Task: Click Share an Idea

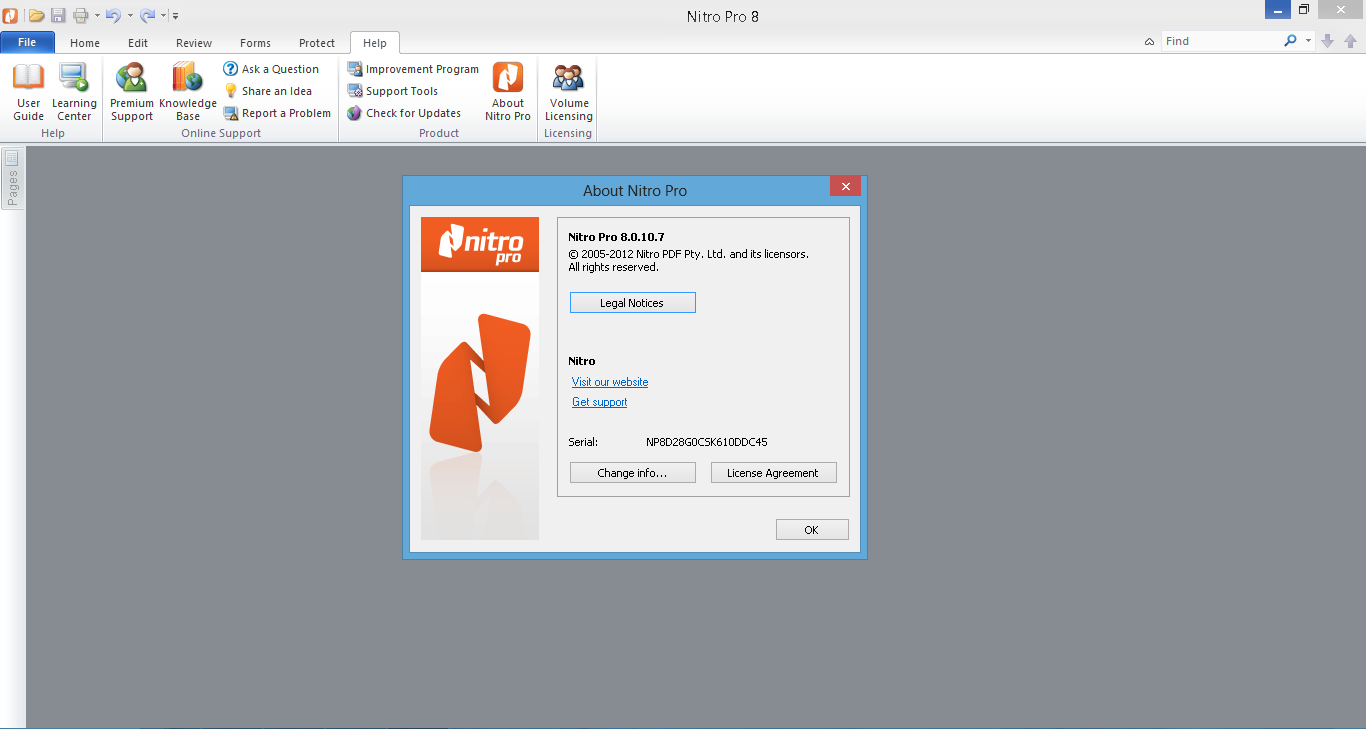Action: tap(268, 91)
